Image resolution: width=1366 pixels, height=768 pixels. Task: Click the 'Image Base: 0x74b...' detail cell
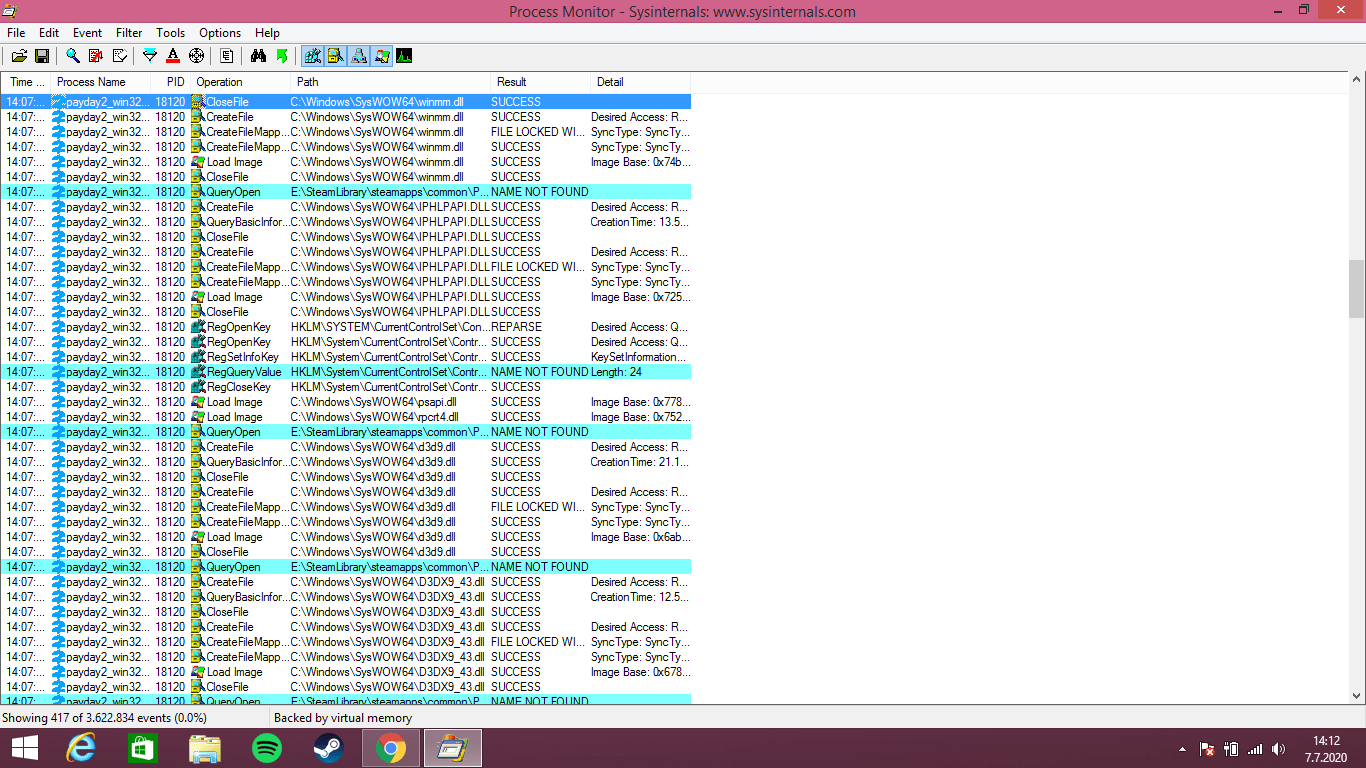[x=640, y=162]
